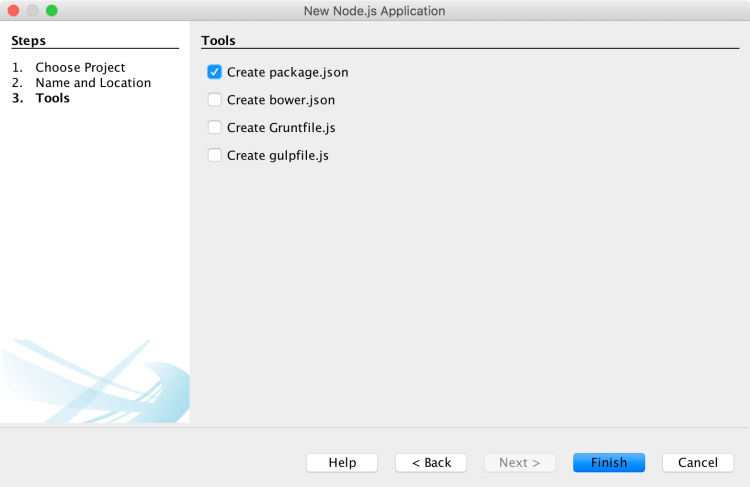Uncheck the Create package.json checkbox
This screenshot has width=750, height=487.
click(x=214, y=72)
